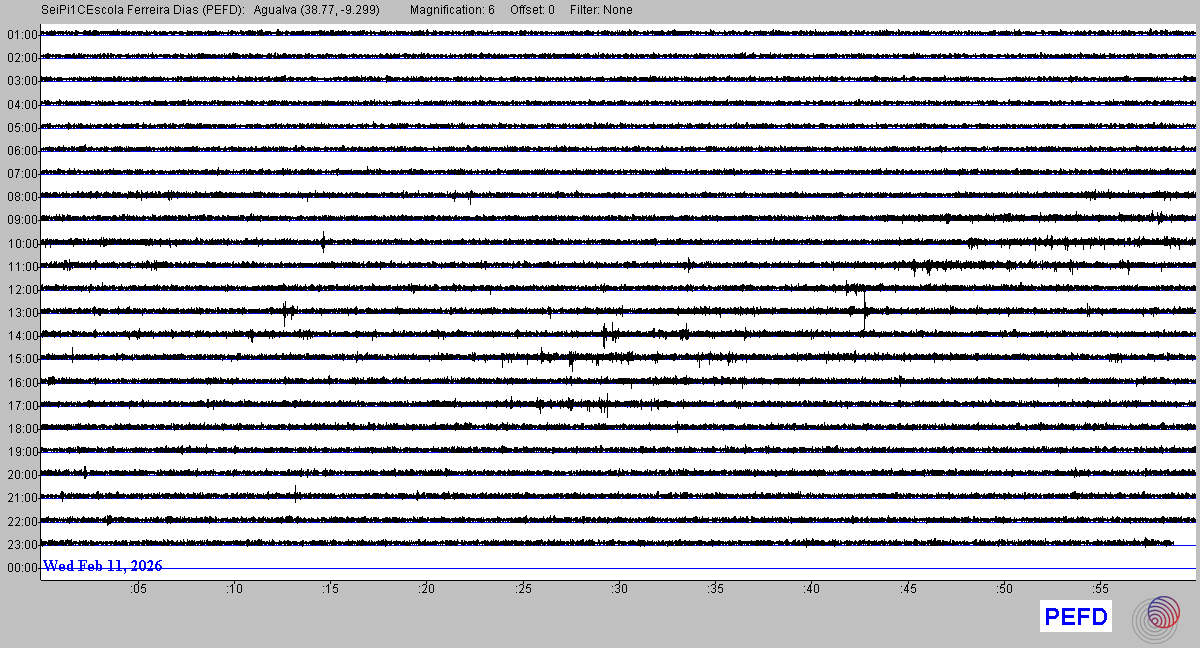The image size is (1200, 648).
Task: Click the Escola Ferreira Dias station title
Action: coord(145,10)
